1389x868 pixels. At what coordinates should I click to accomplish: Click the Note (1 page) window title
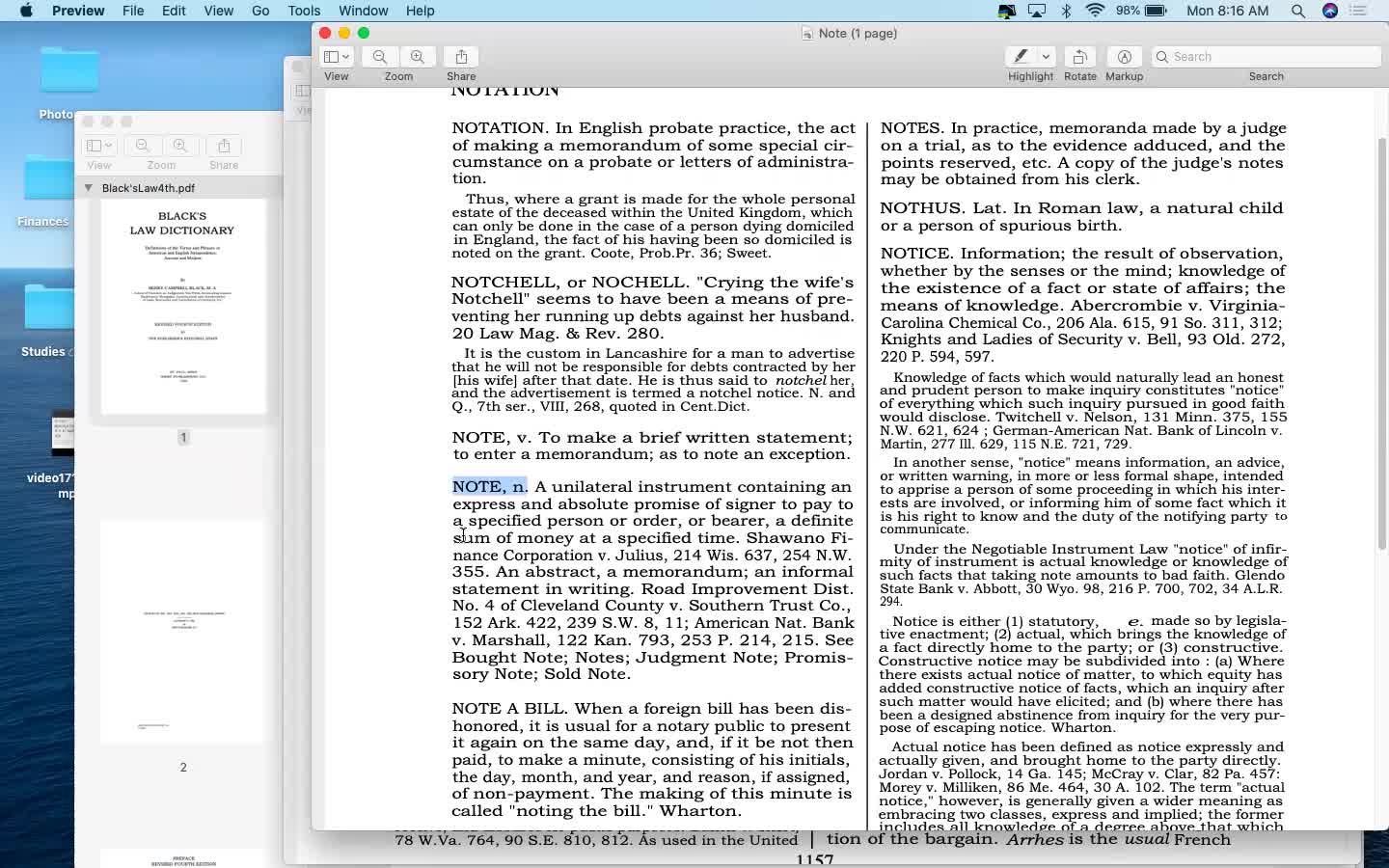pos(858,33)
